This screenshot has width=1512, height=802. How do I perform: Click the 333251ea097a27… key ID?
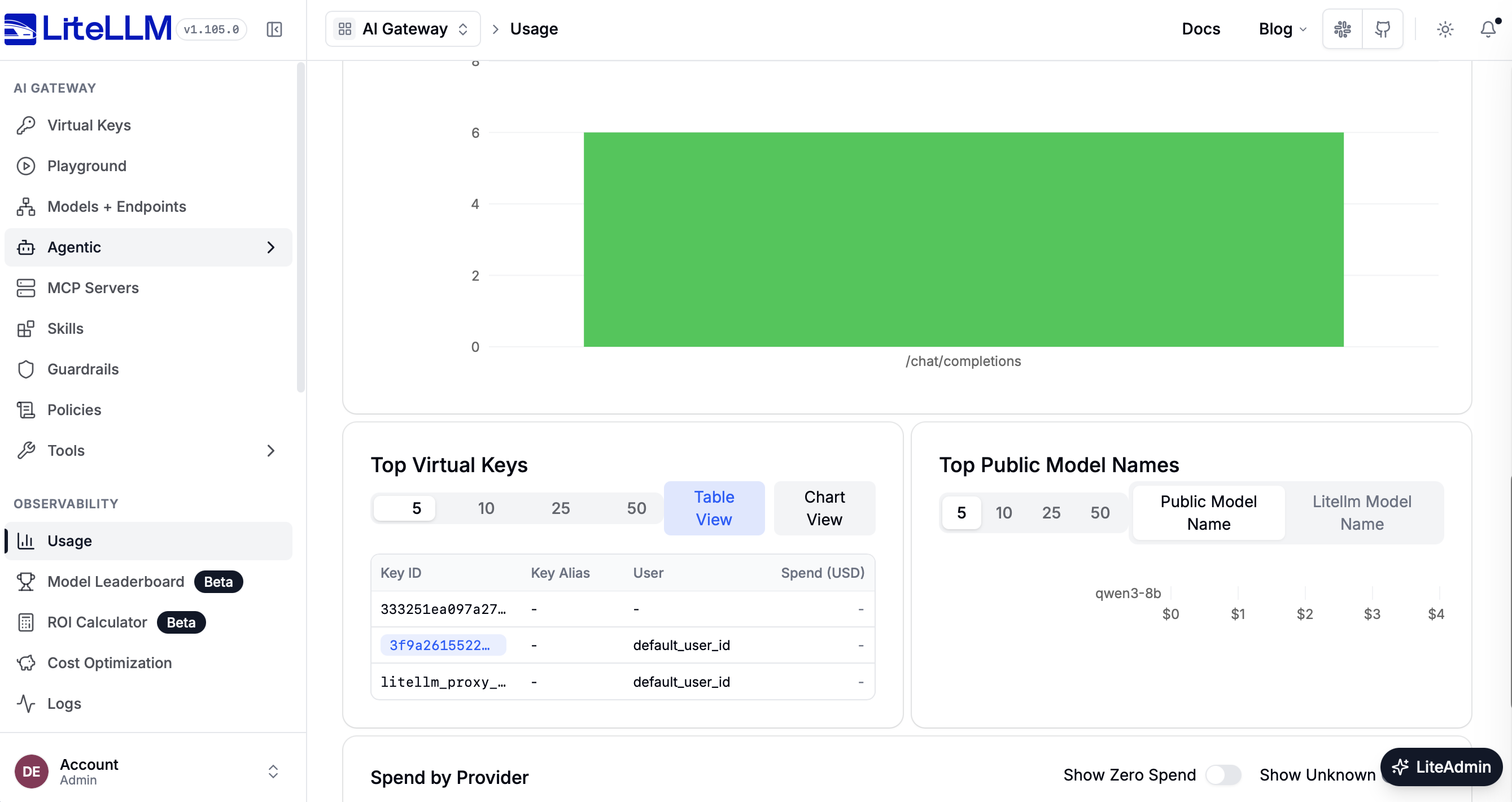point(443,609)
